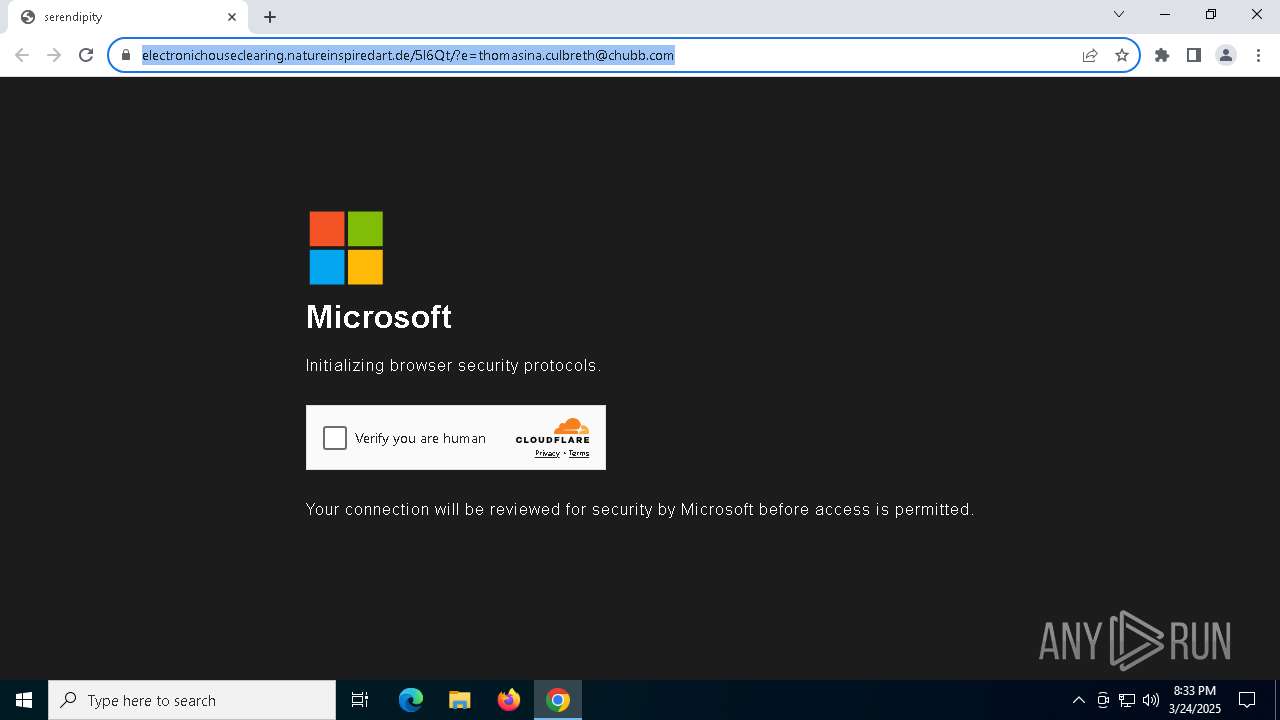Click the network icon in the system tray
Screen dimensions: 1280x720
[1127, 700]
